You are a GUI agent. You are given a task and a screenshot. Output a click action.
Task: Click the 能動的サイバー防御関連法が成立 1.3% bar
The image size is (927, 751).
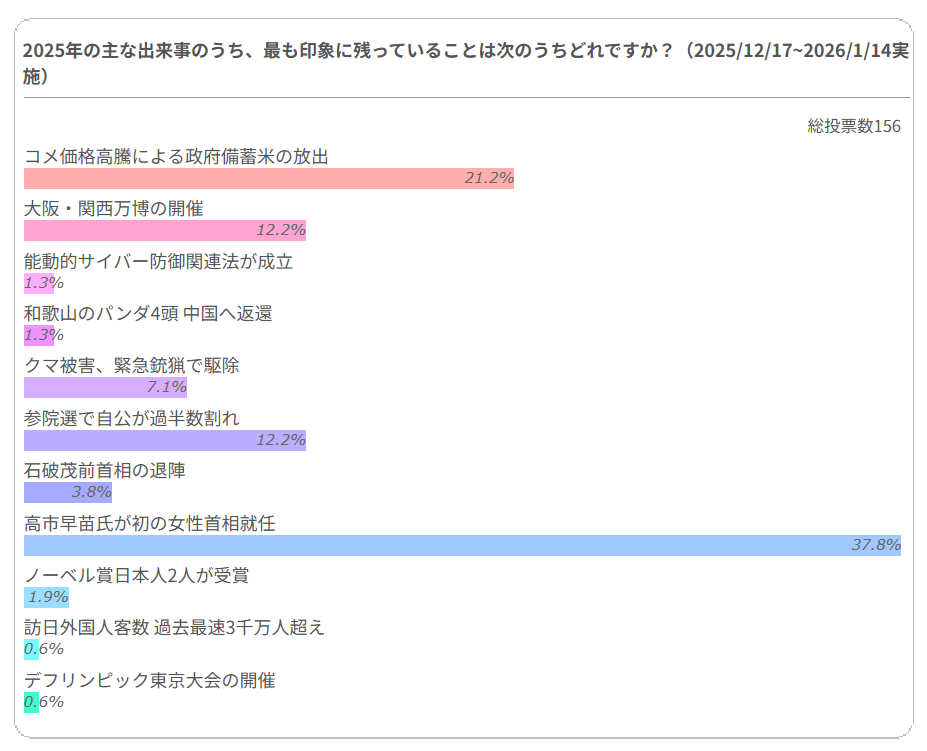(38, 283)
